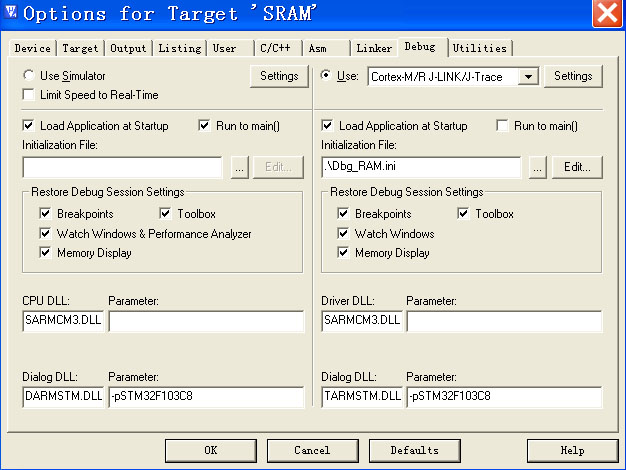Open the Cortex-M/R J-LINK/J-Trace driver dropdown
This screenshot has height=470, width=626.
pos(529,76)
